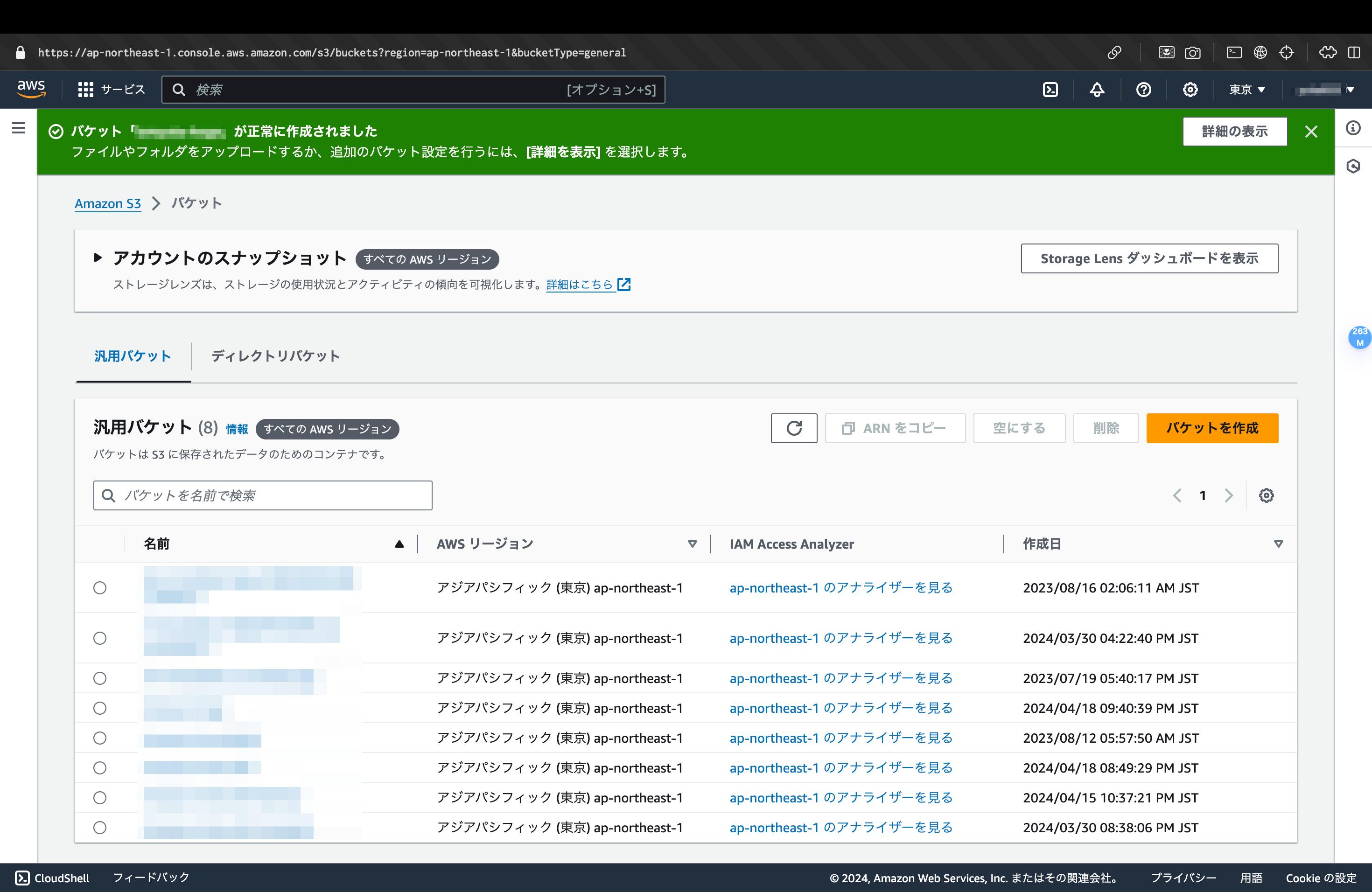Open the AWS settings gear in header
Screen dimensions: 1372x892
click(1190, 89)
